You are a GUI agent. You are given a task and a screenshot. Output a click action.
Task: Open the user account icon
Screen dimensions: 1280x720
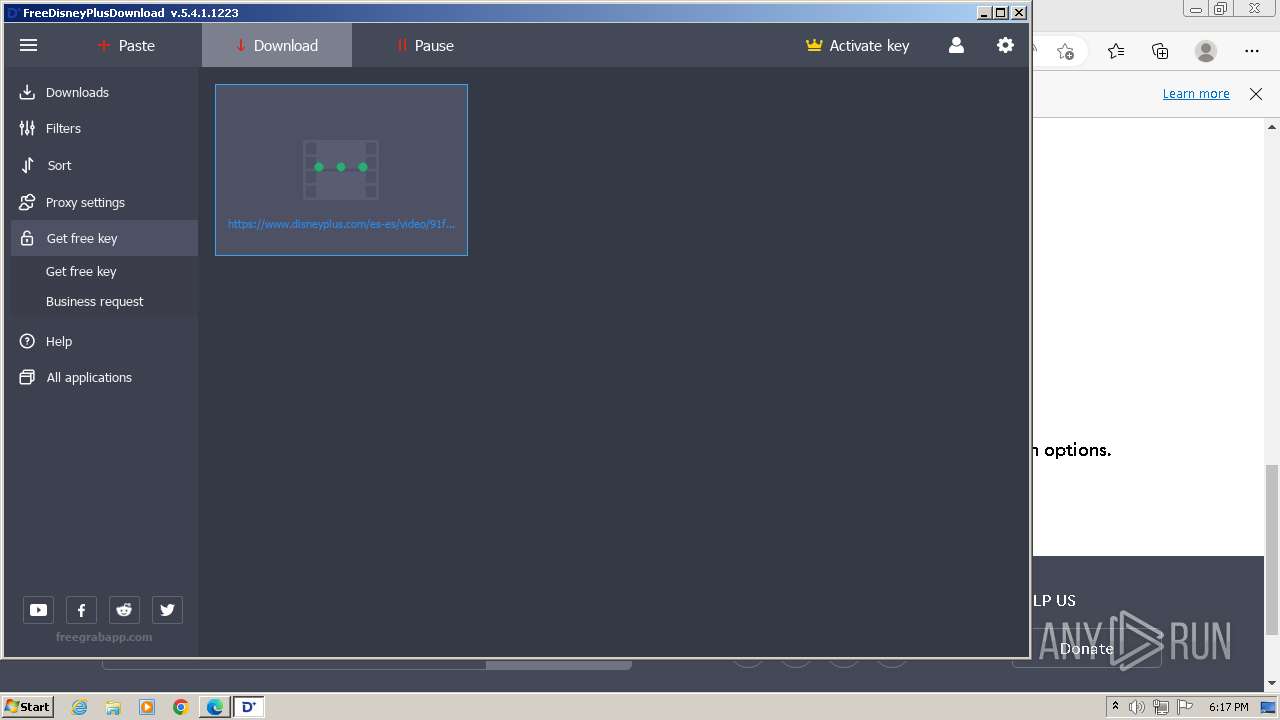pos(956,45)
